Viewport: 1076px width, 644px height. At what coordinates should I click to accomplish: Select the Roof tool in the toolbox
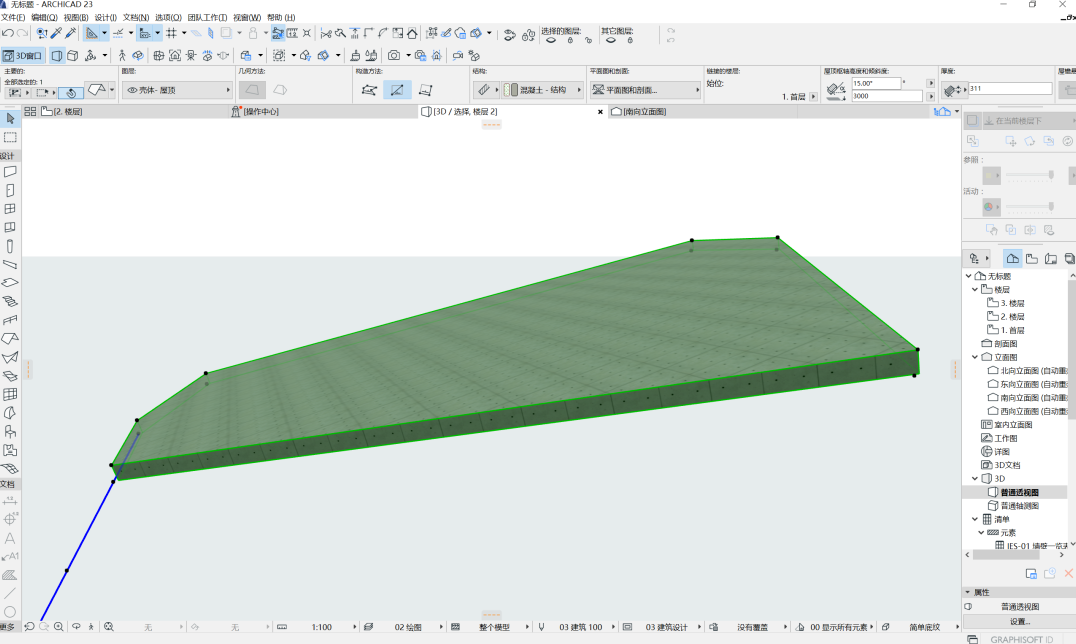(x=10, y=338)
